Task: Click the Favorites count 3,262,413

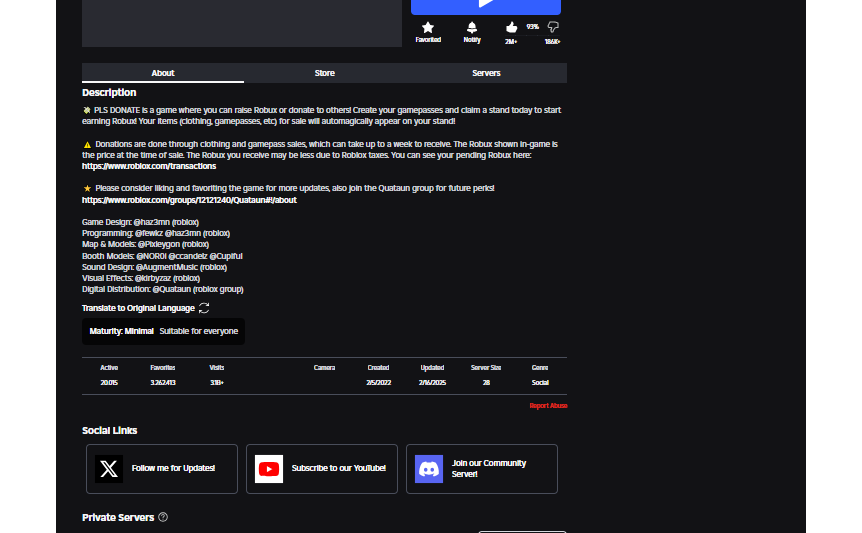Action: click(x=163, y=382)
